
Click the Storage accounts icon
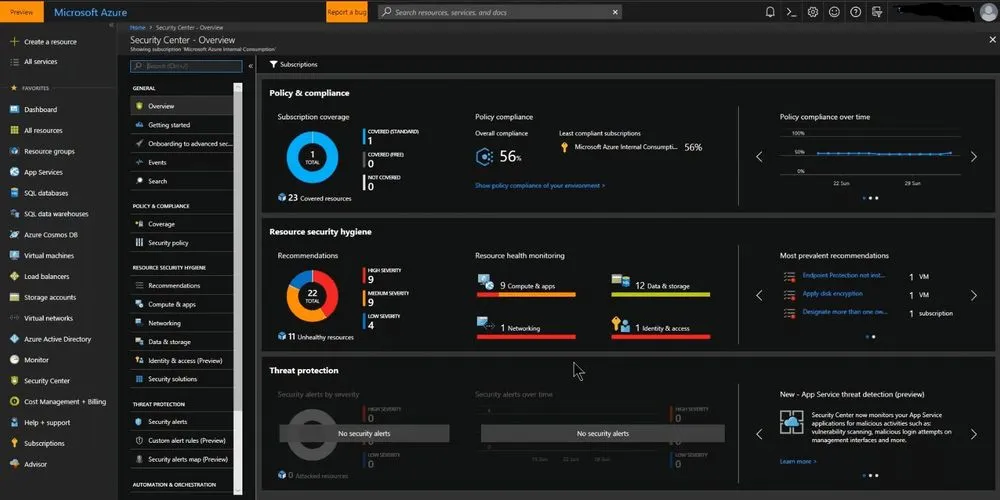(14, 297)
